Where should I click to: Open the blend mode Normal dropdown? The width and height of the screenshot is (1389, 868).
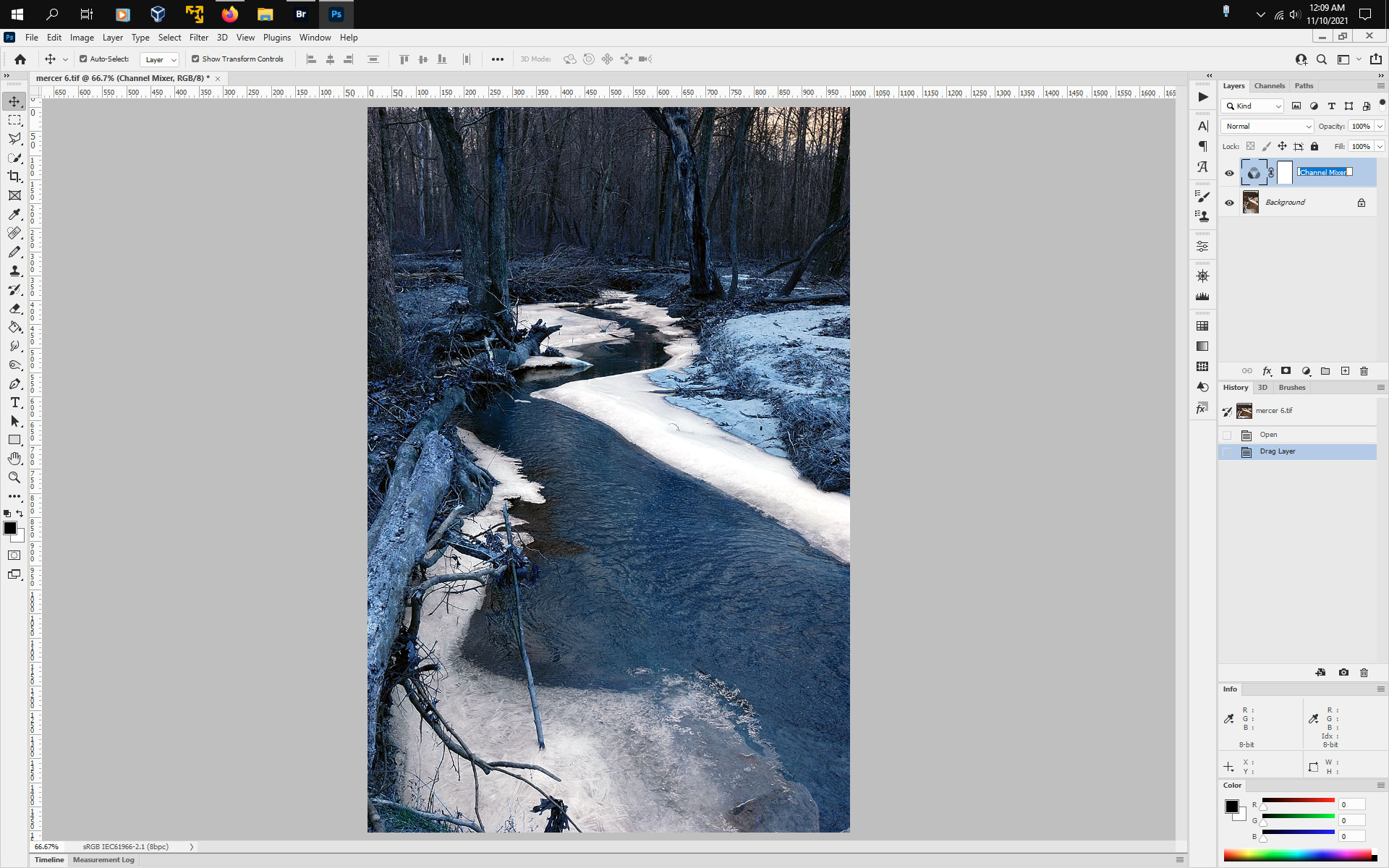(1267, 126)
